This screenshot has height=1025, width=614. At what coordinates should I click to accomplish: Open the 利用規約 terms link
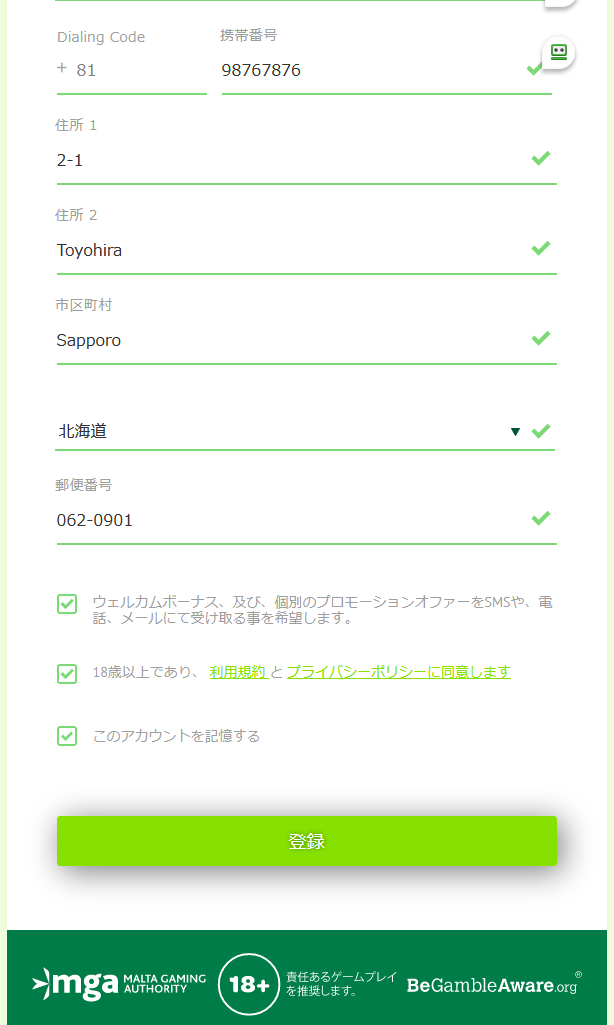point(237,672)
